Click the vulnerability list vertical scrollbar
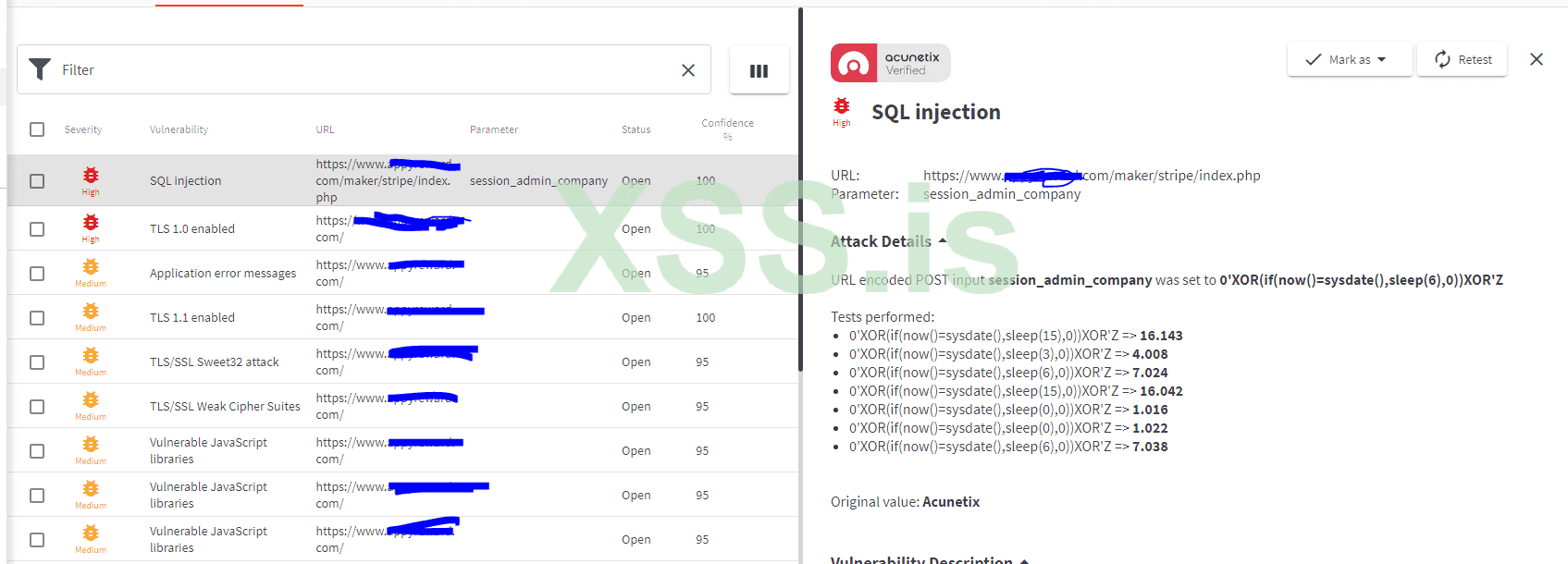The height and width of the screenshot is (564, 1568). [x=800, y=190]
